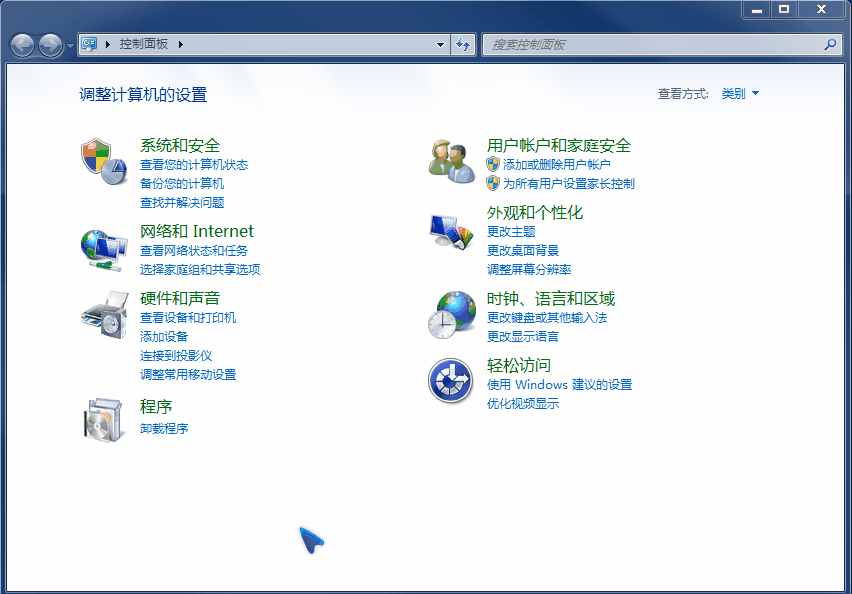Viewport: 852px width, 594px height.
Task: Click 更改键盘或其他输入法 link
Action: (x=547, y=317)
